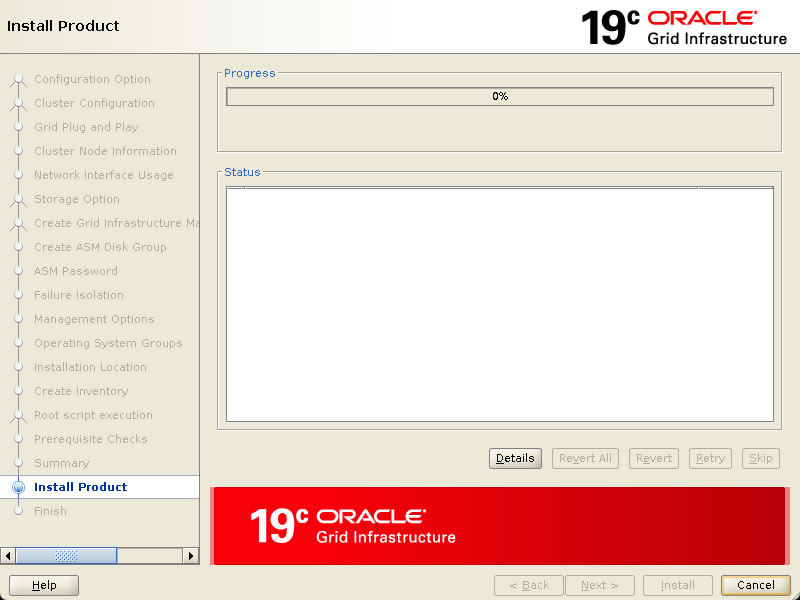Screen dimensions: 800x600
Task: Click the sidebar horizontal scrollbar thumb
Action: [x=66, y=556]
